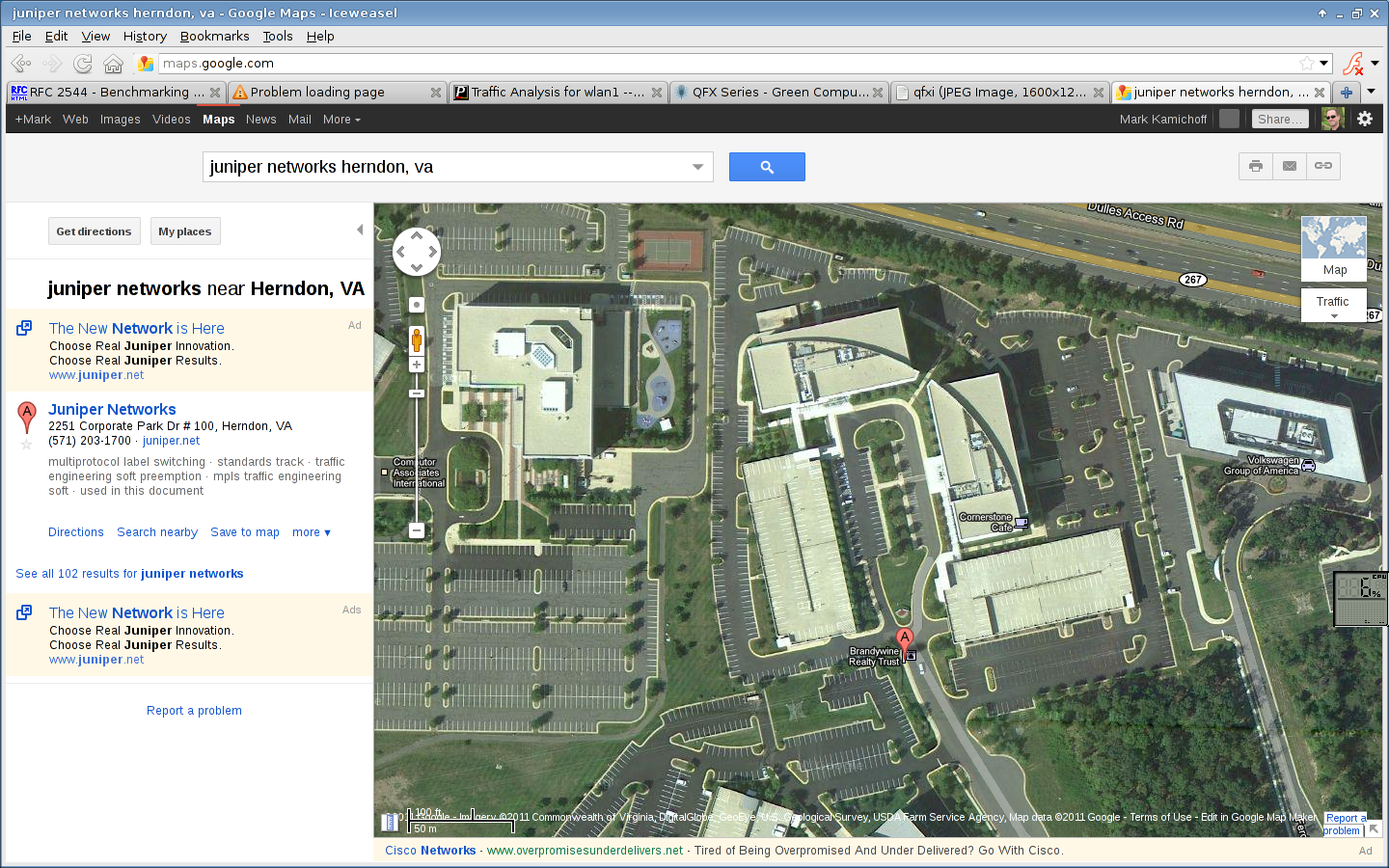
Task: Switch to the Traffic Analysis for wlan1 tab
Action: [557, 93]
